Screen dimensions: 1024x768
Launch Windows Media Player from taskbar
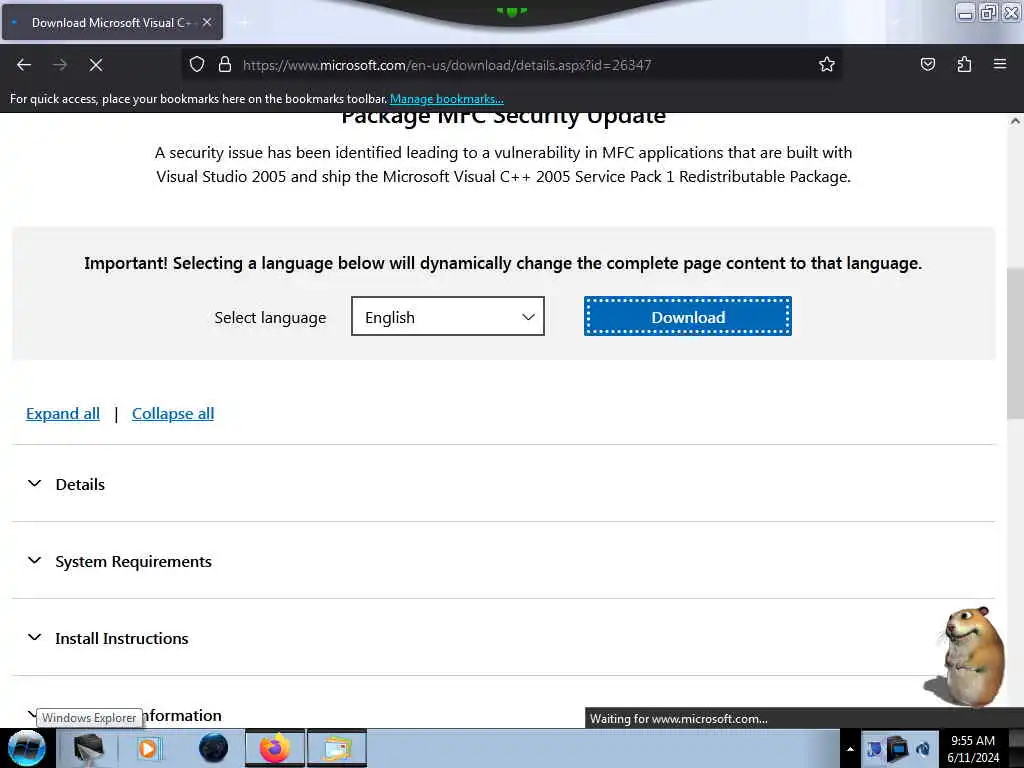pyautogui.click(x=148, y=748)
